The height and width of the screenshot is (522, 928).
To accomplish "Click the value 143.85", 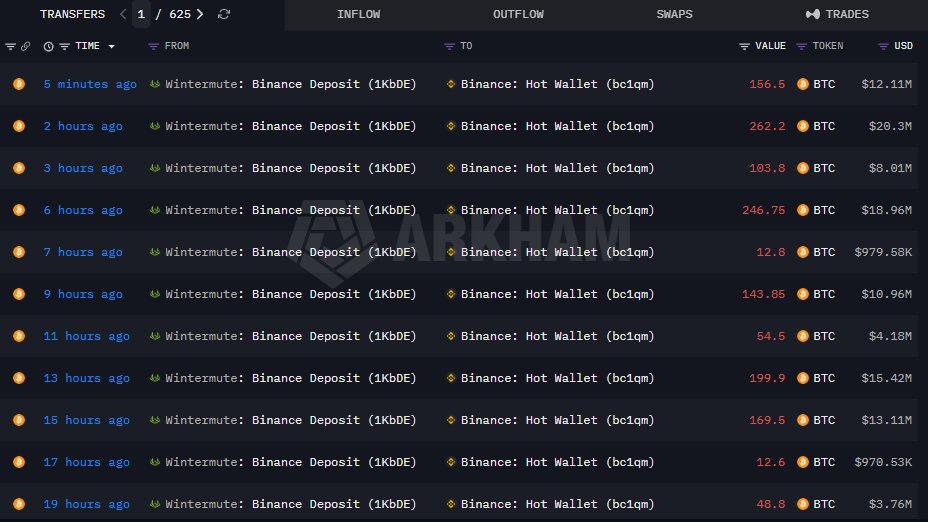I will click(x=763, y=294).
